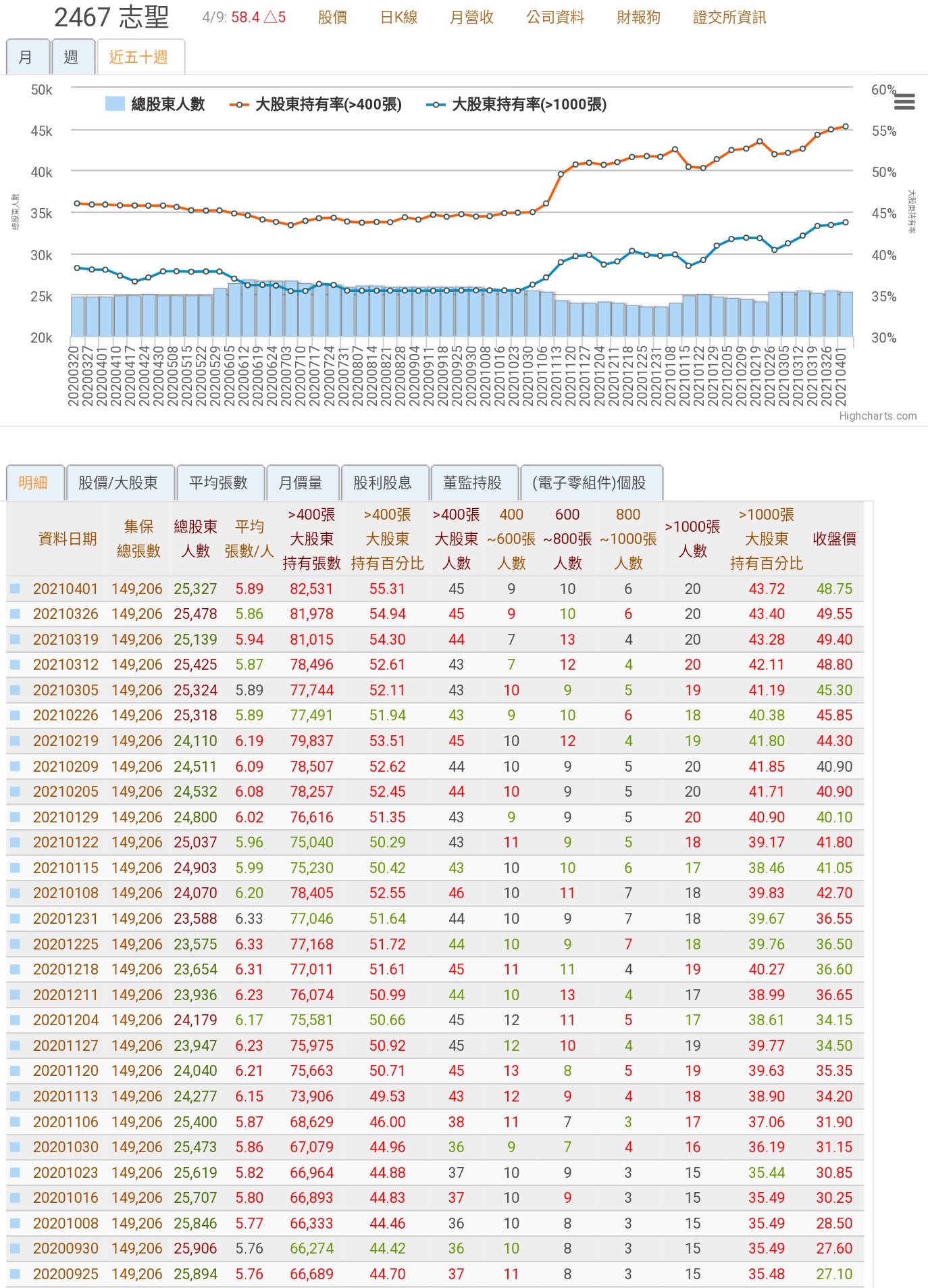Switch to the 月 period tab
The width and height of the screenshot is (928, 1288).
(26, 57)
